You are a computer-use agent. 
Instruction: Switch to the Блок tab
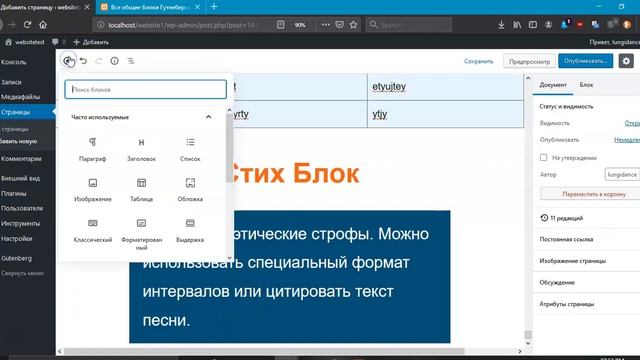click(x=586, y=85)
